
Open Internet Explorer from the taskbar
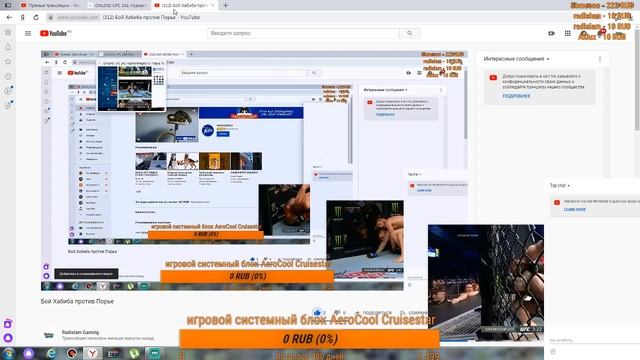point(51,353)
